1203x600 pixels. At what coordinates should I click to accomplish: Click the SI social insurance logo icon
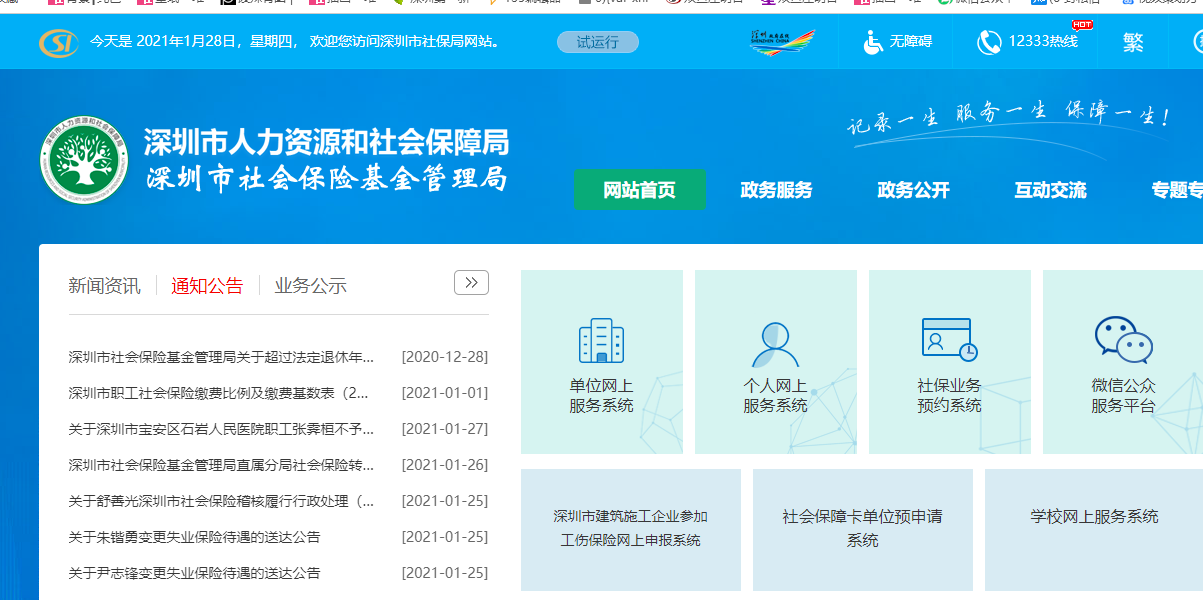pyautogui.click(x=58, y=43)
